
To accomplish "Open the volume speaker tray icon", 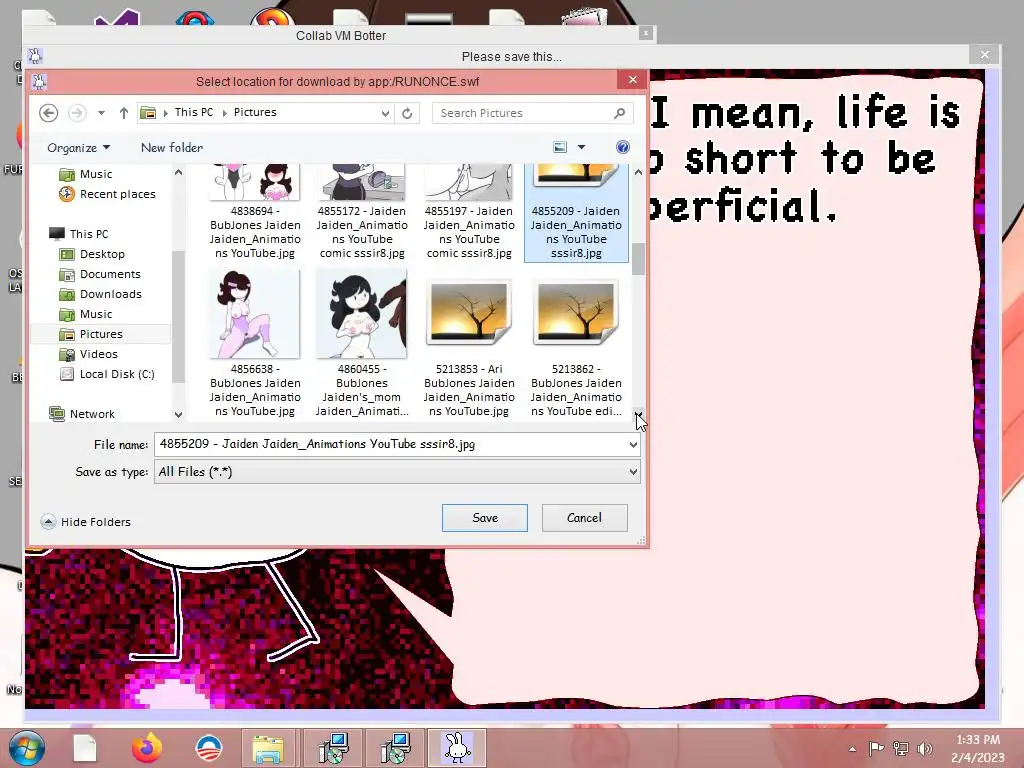I will [x=924, y=748].
